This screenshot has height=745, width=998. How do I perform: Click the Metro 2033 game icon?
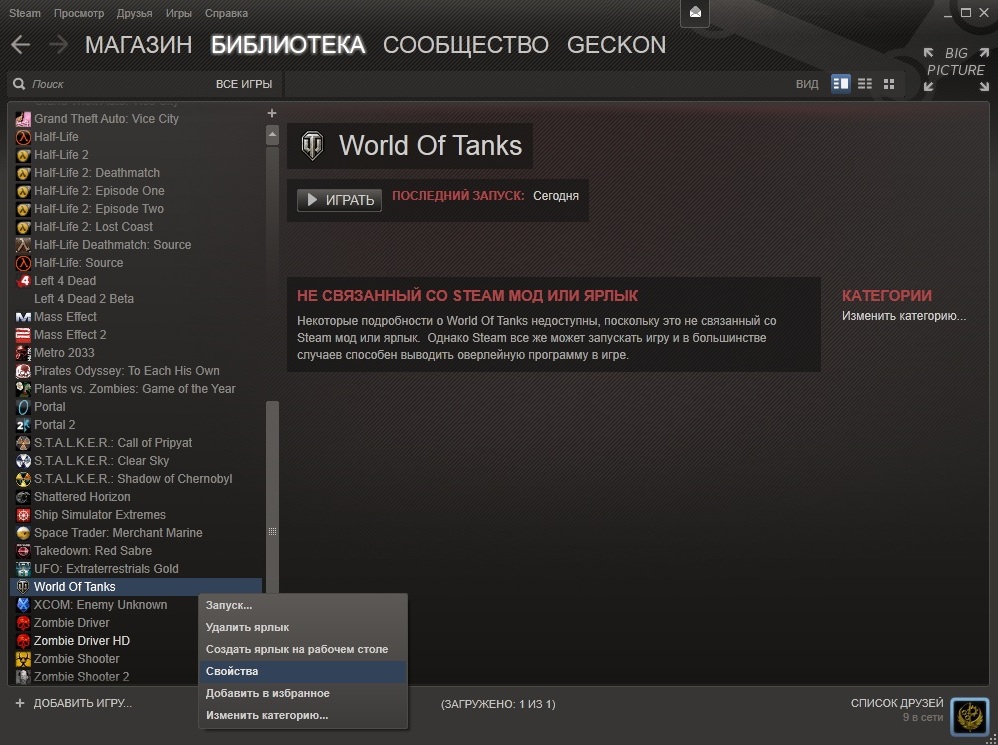coord(23,353)
